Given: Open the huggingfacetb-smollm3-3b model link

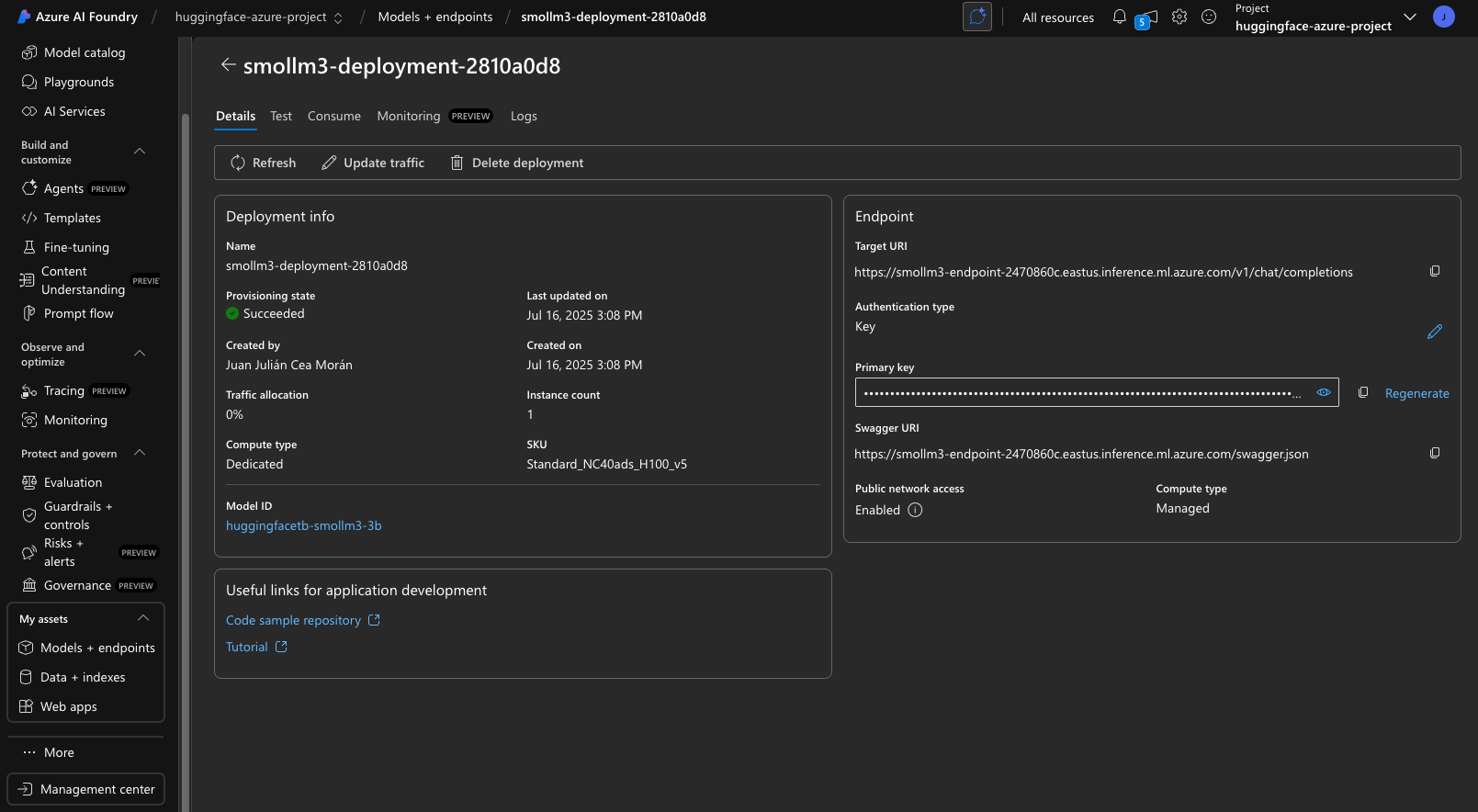Looking at the screenshot, I should (304, 525).
